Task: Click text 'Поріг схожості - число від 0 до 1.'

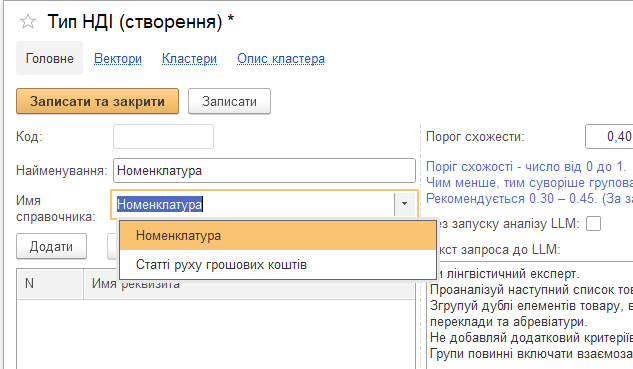Action: (x=526, y=166)
